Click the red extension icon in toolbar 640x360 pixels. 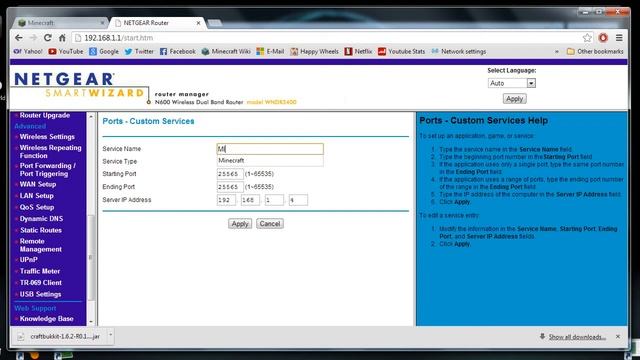pyautogui.click(x=603, y=38)
